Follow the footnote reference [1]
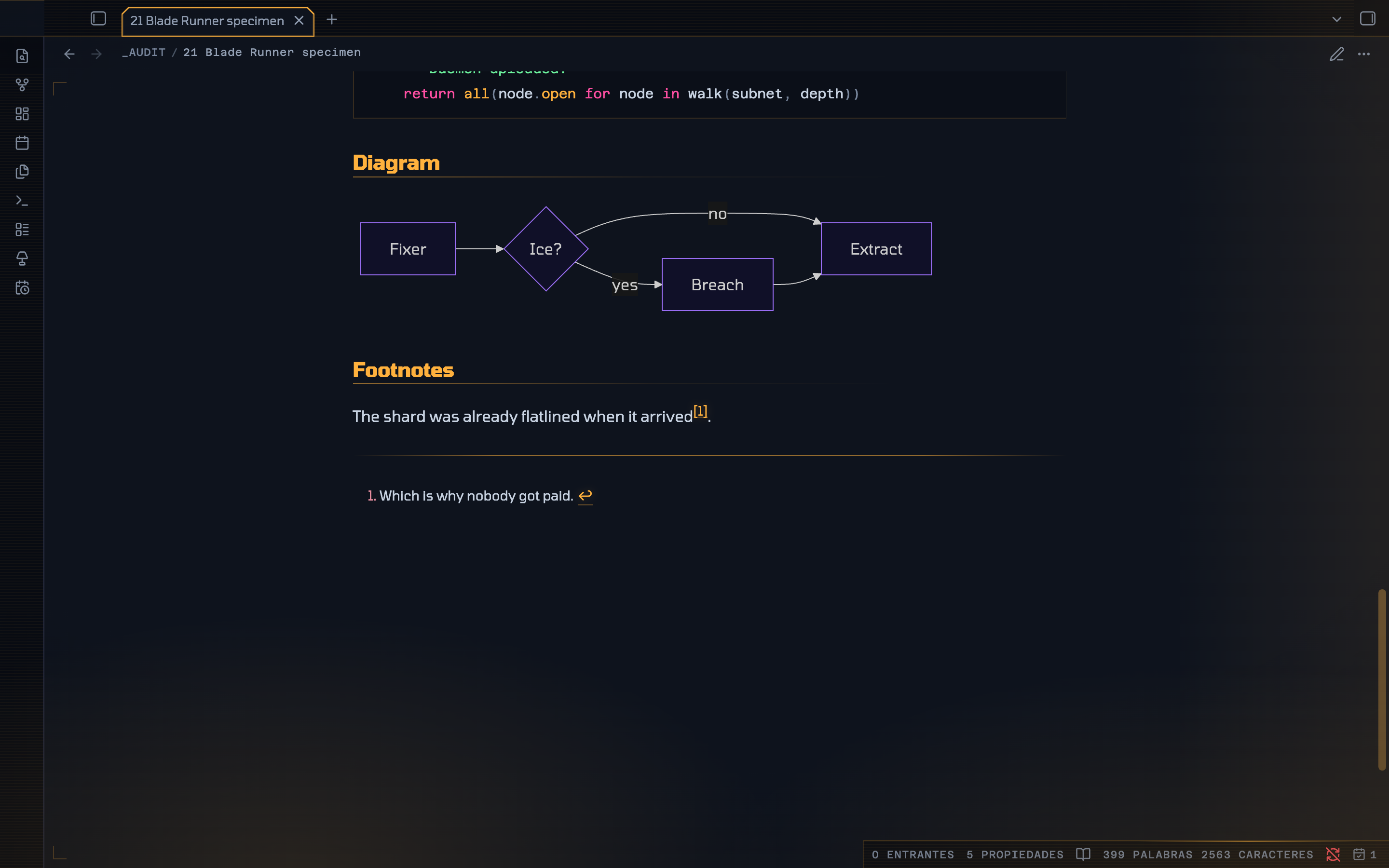Image resolution: width=1389 pixels, height=868 pixels. click(x=700, y=411)
